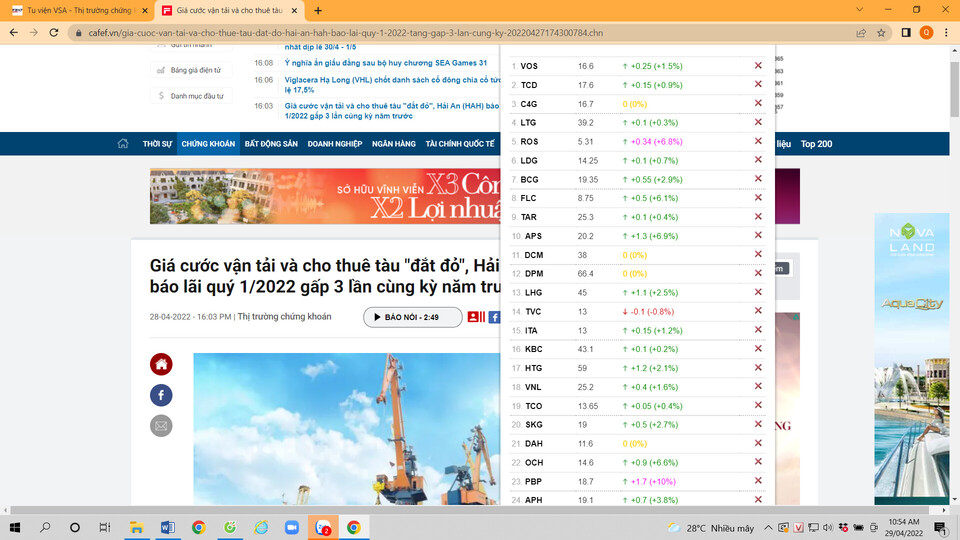Image resolution: width=960 pixels, height=540 pixels.
Task: Share this page icon in address bar
Action: (861, 32)
